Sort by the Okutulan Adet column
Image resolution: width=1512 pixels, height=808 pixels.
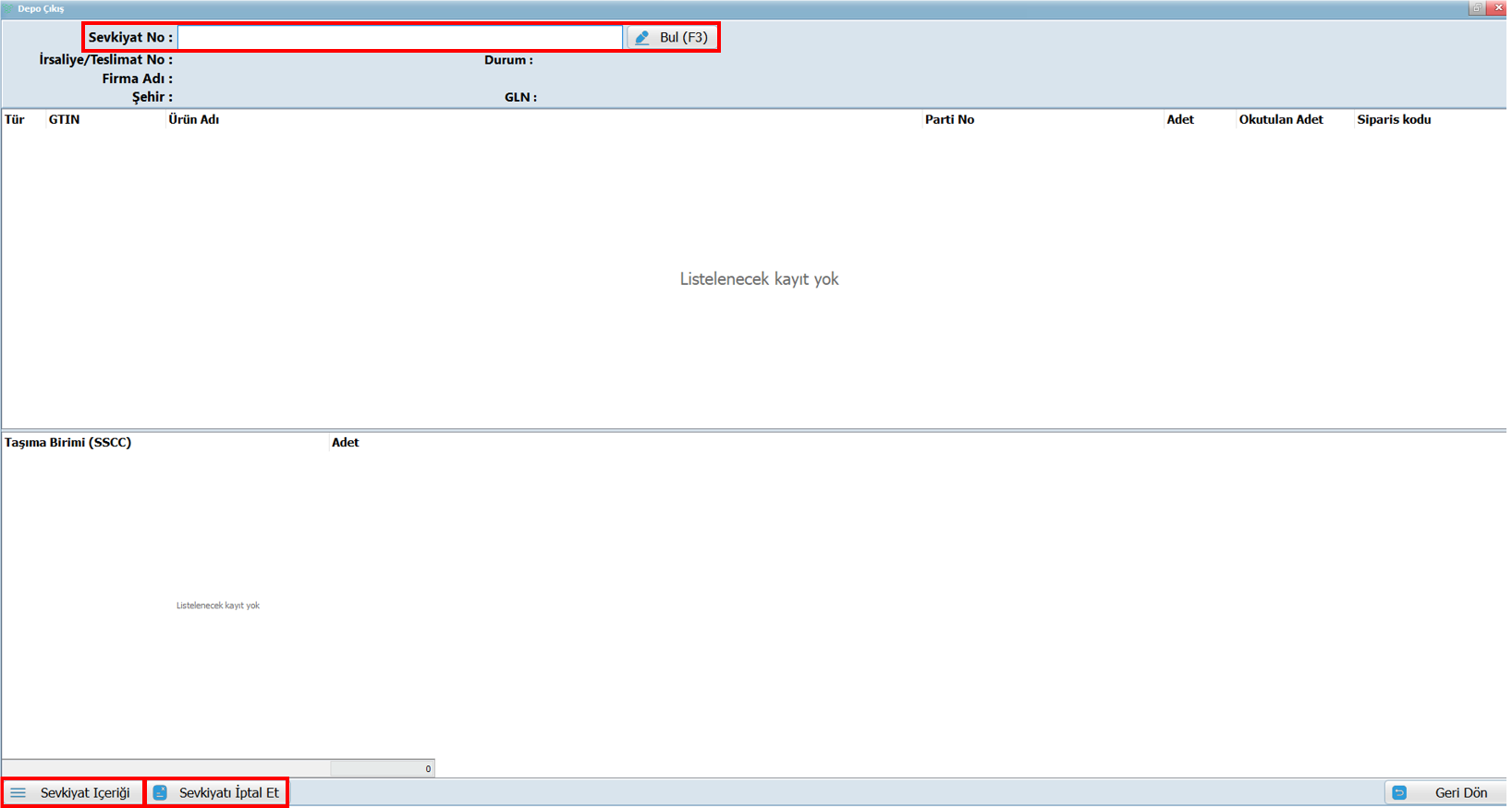(x=1280, y=119)
